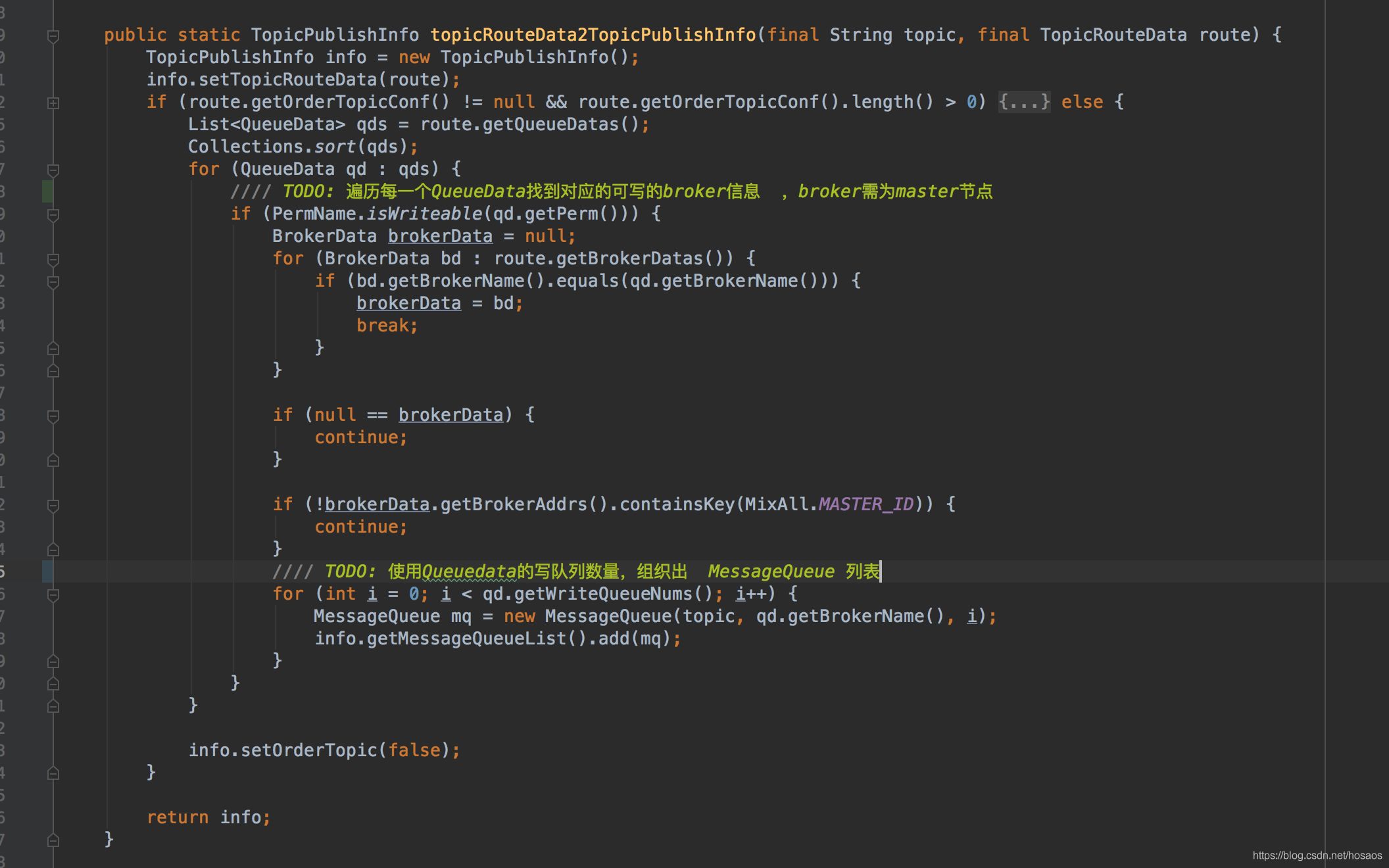The image size is (1389, 868).
Task: Fold the for BrokerData bd loop
Action: 53,259
